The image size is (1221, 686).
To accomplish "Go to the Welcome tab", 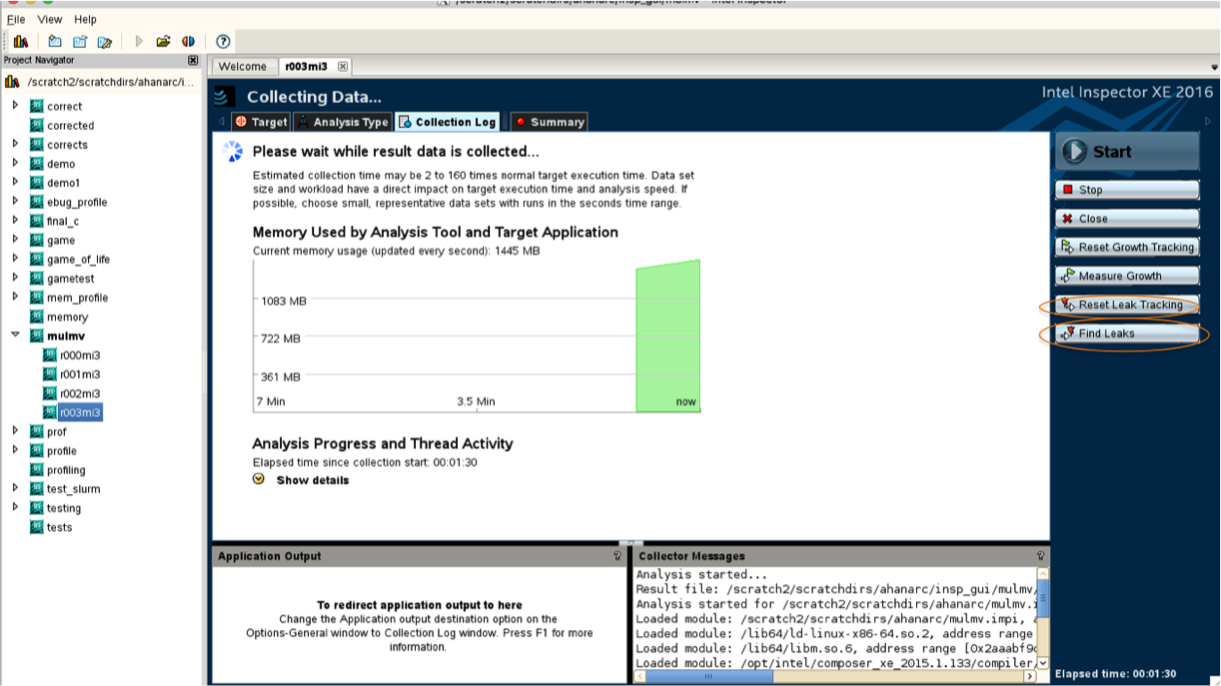I will (243, 66).
